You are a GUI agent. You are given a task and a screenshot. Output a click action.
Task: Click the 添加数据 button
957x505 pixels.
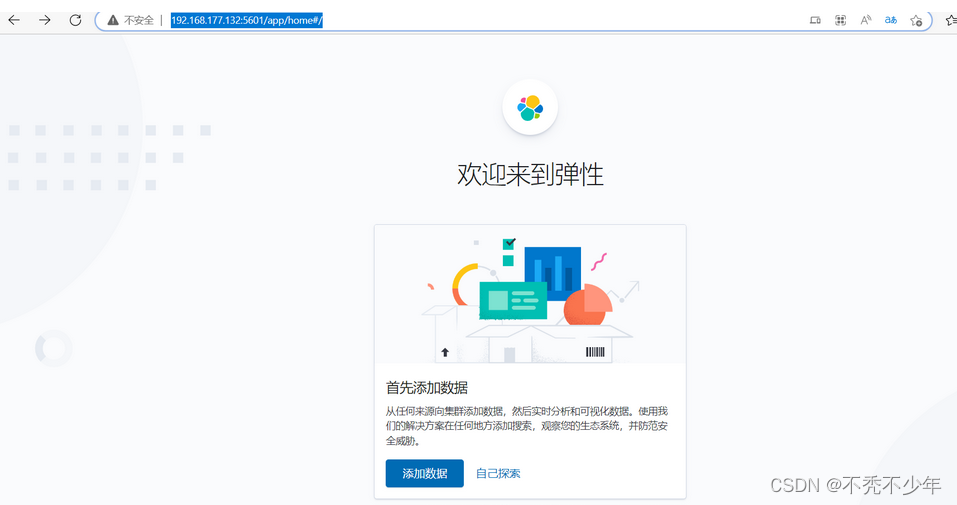pyautogui.click(x=425, y=473)
